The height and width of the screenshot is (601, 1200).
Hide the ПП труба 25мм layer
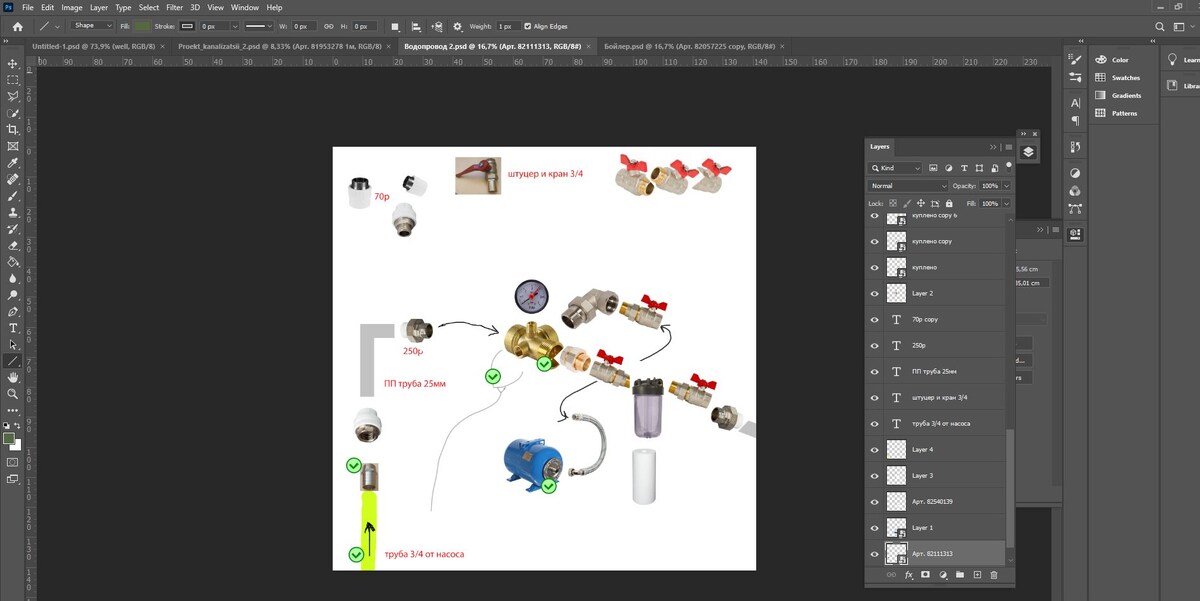875,372
